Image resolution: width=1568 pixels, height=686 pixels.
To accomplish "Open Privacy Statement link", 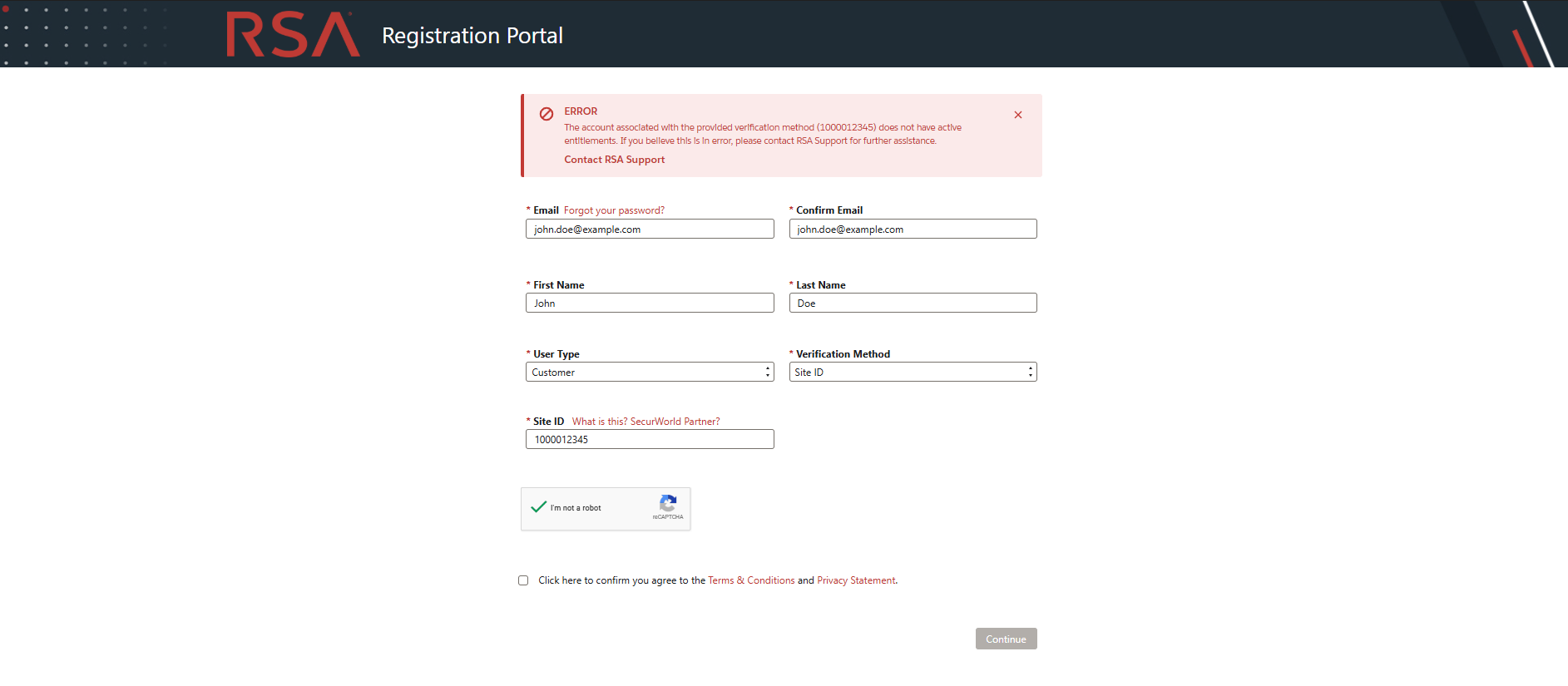I will click(856, 580).
